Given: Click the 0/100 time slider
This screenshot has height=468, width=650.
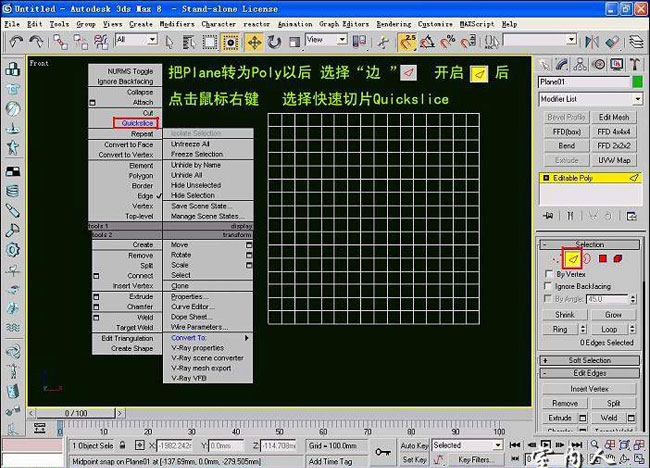Looking at the screenshot, I should click(x=76, y=413).
